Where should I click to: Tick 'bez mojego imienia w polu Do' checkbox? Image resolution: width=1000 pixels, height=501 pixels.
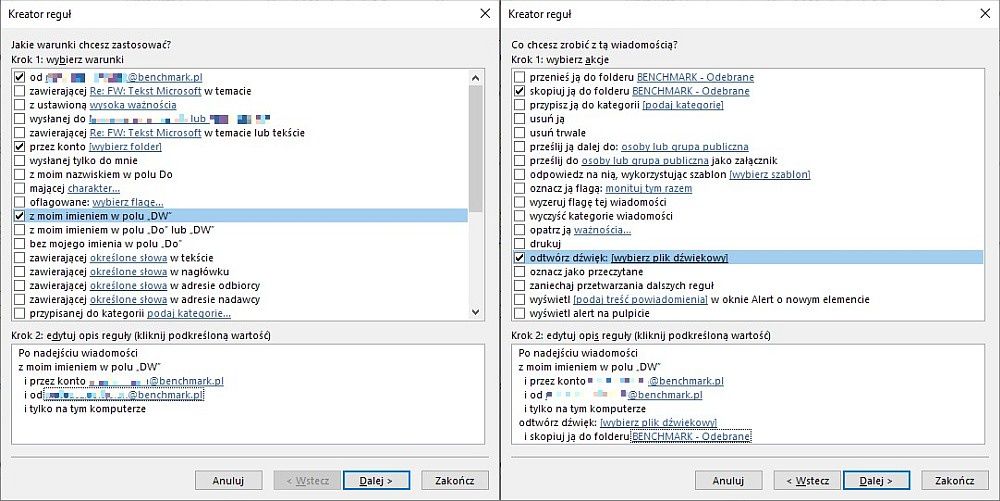[x=19, y=244]
